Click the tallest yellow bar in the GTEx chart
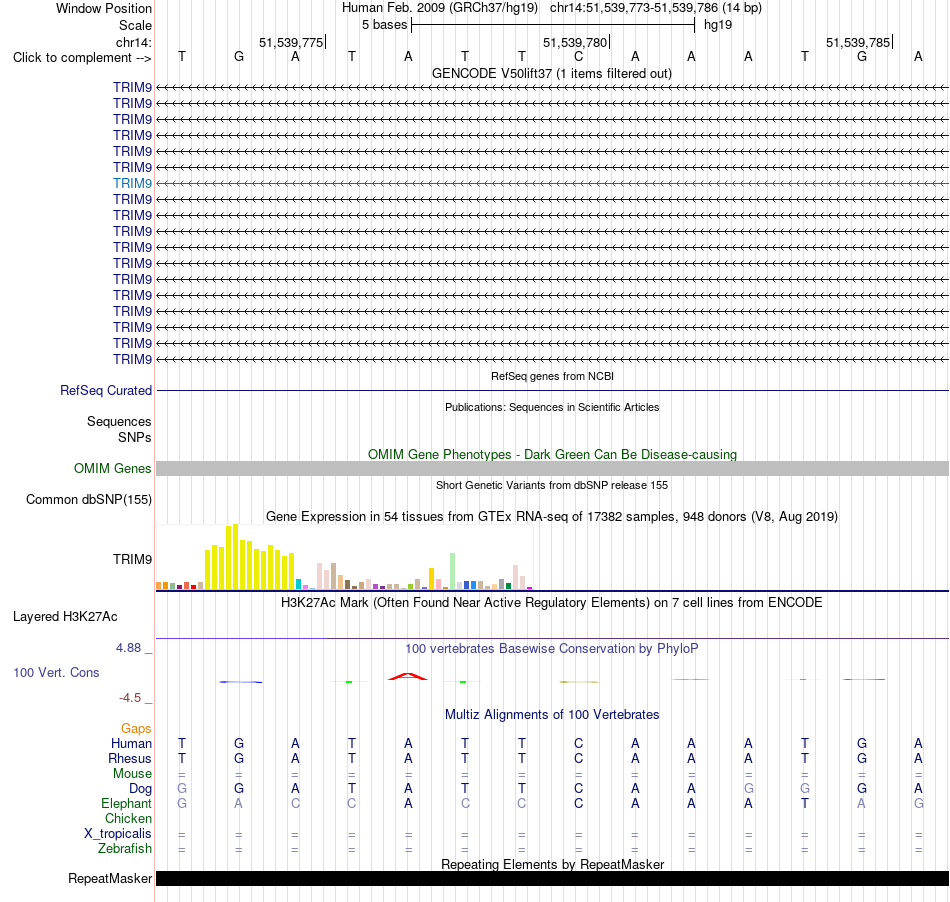Image resolution: width=950 pixels, height=902 pixels. click(236, 557)
